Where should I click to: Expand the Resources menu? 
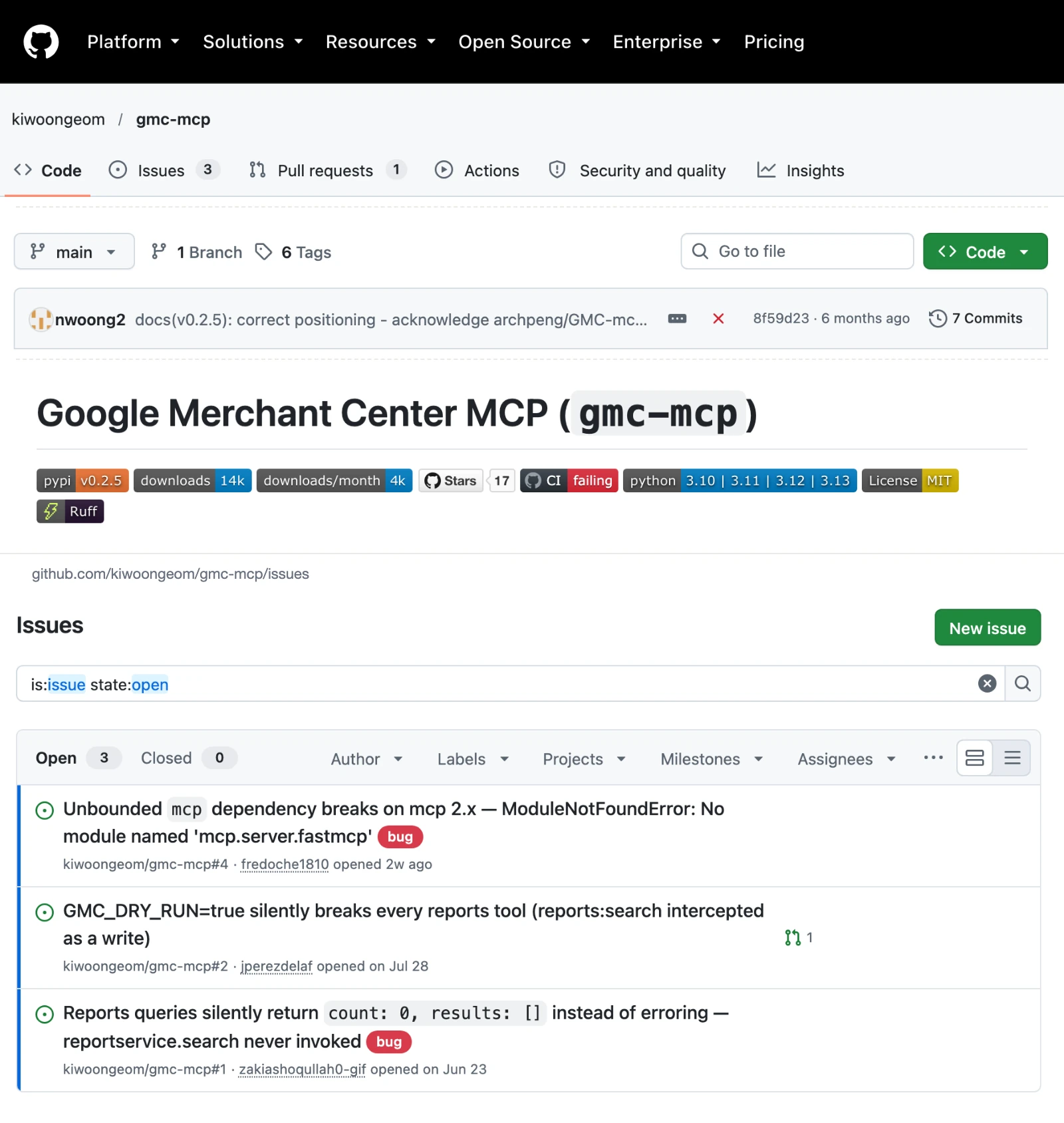tap(380, 42)
